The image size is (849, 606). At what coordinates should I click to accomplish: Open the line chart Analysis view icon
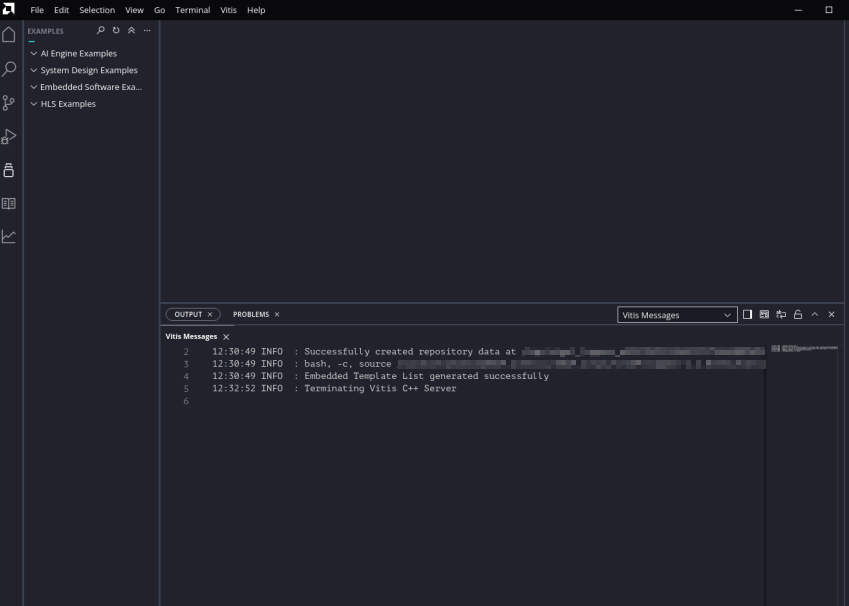(x=10, y=236)
